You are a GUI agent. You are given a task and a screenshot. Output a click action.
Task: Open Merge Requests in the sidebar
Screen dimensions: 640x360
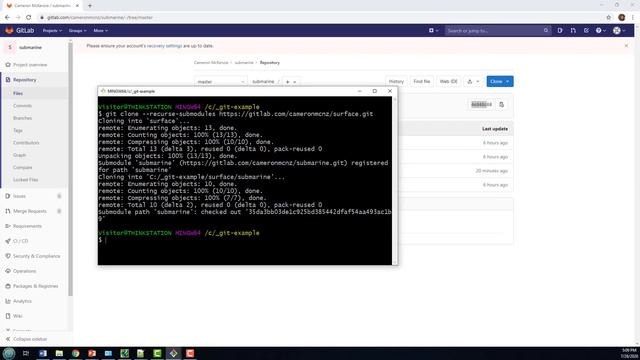pyautogui.click(x=29, y=211)
